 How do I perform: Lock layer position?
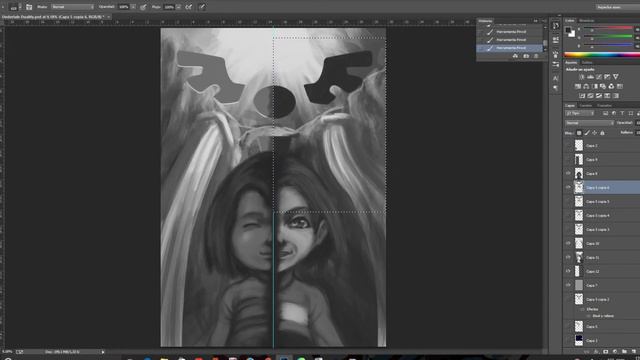(x=595, y=133)
